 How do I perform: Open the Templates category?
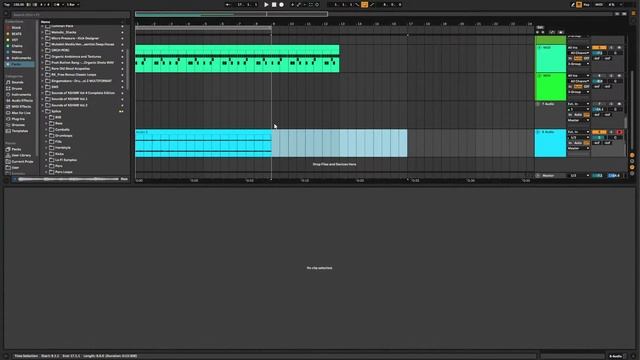pyautogui.click(x=20, y=131)
